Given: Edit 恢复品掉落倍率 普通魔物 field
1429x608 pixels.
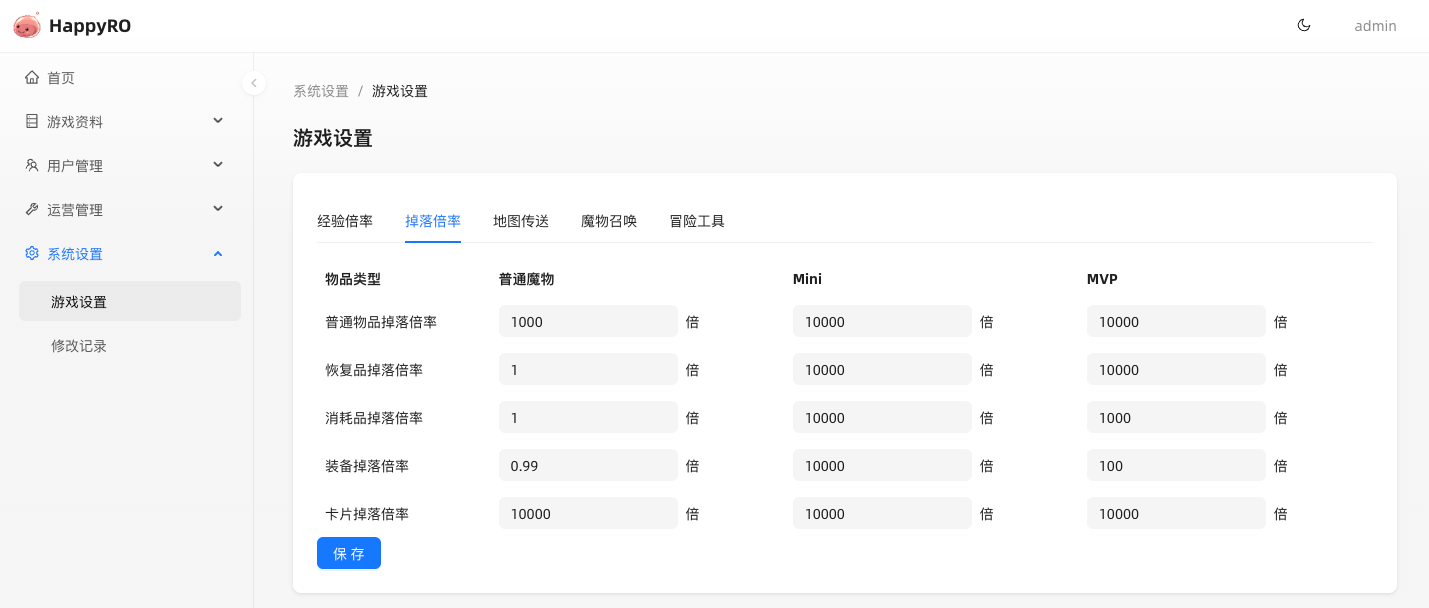Looking at the screenshot, I should click(x=588, y=369).
